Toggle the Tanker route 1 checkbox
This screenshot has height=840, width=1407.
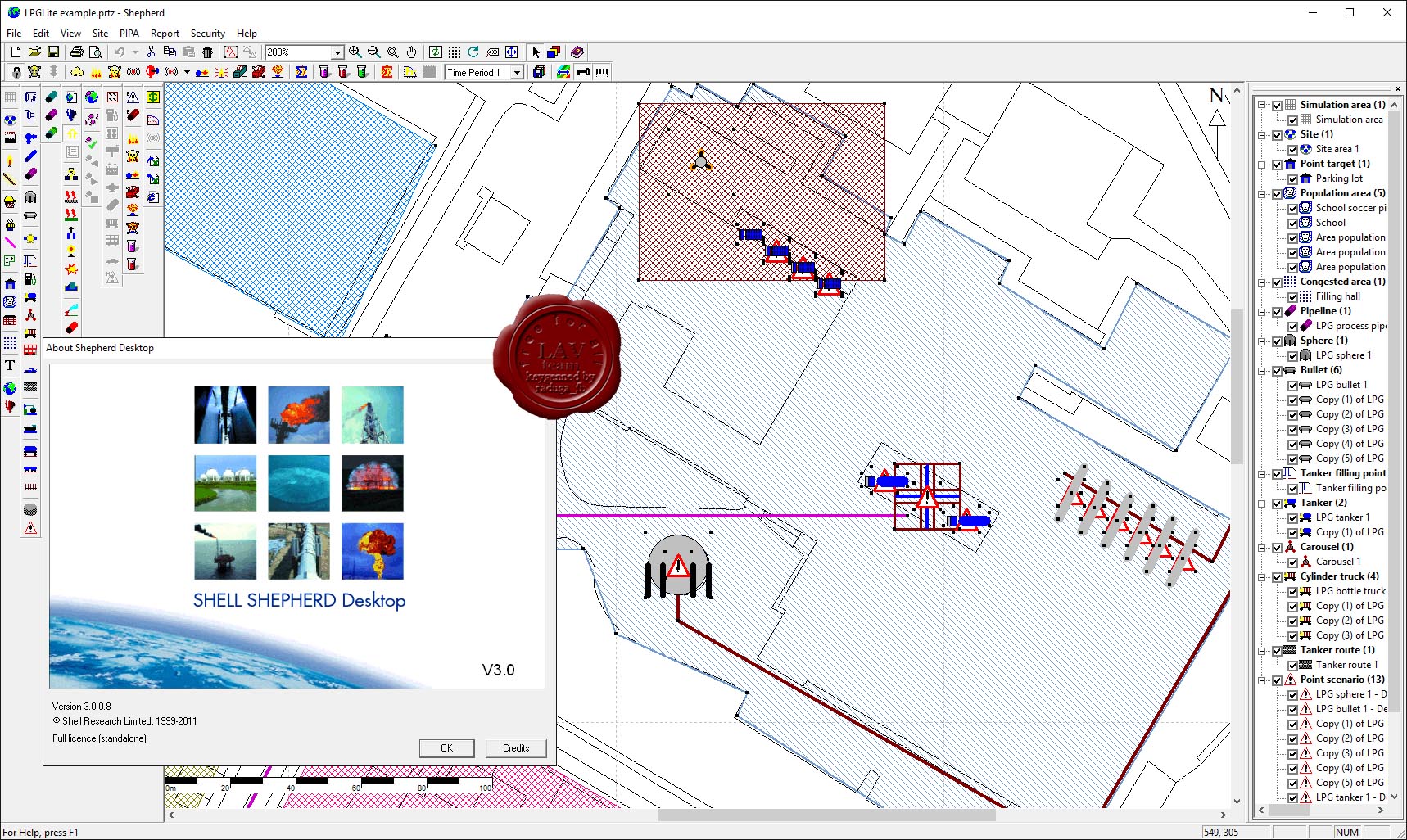1292,665
